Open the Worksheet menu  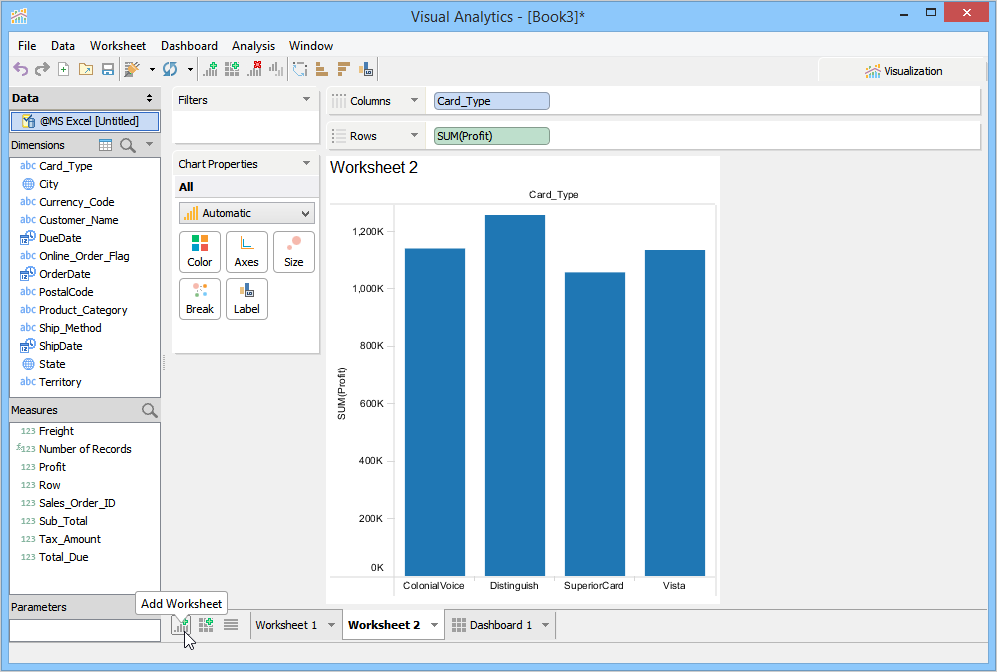pyautogui.click(x=118, y=46)
